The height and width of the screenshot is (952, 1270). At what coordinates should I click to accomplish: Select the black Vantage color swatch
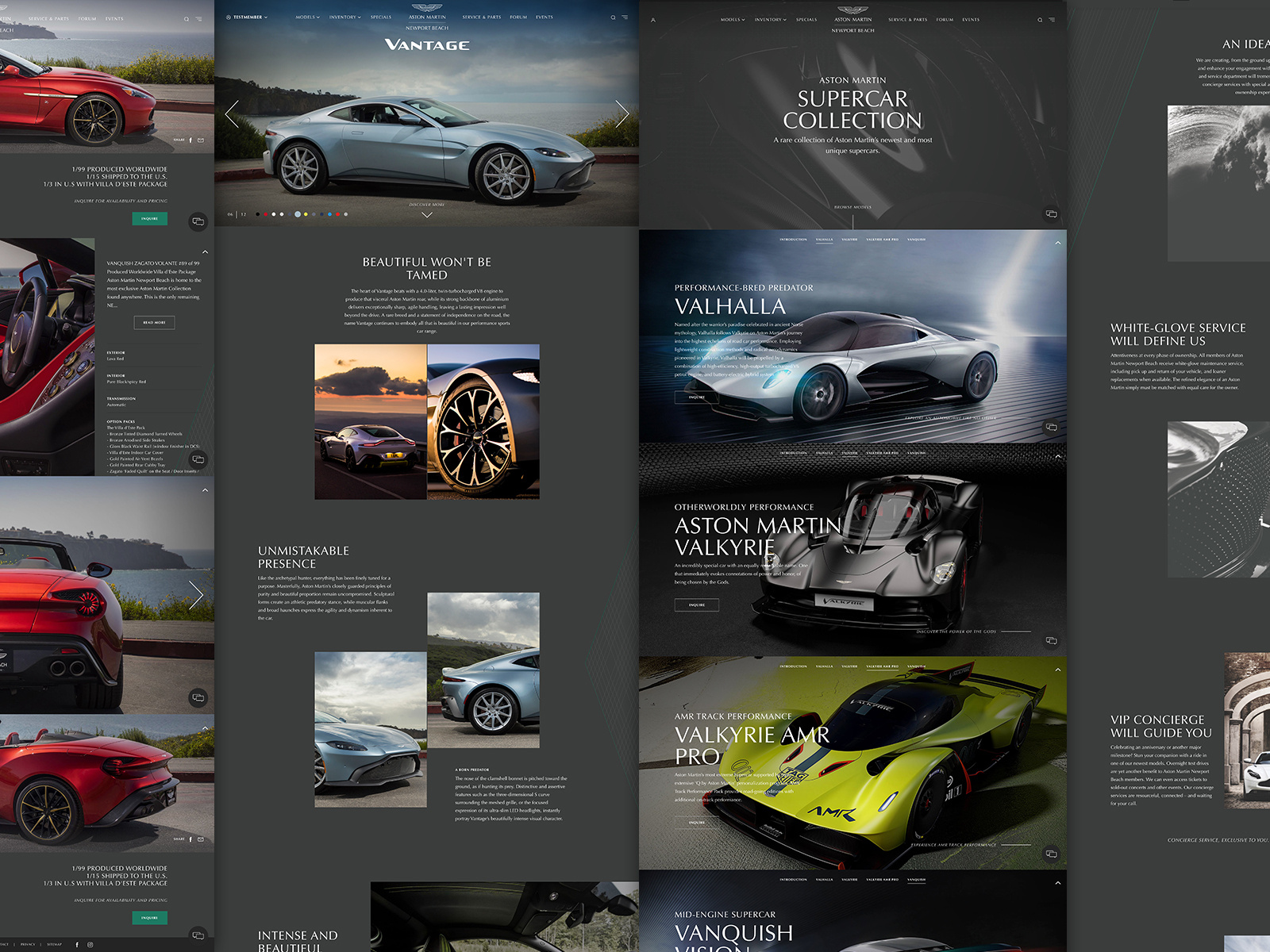click(x=258, y=214)
